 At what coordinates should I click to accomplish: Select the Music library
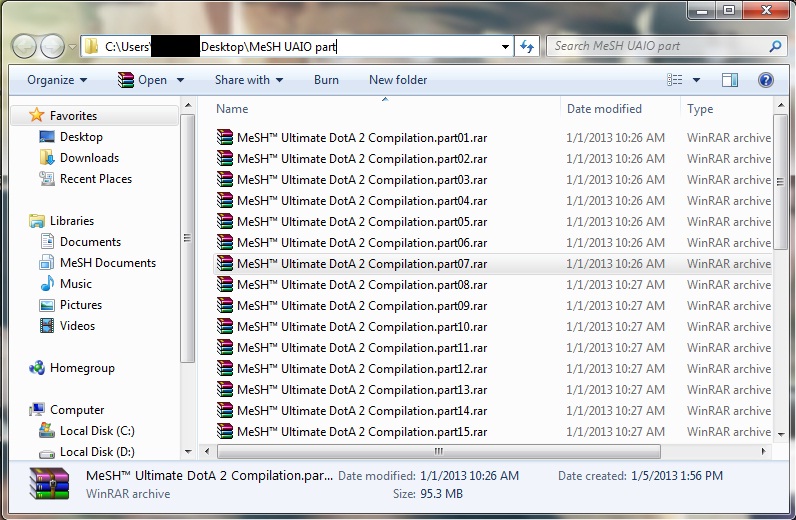tap(76, 284)
